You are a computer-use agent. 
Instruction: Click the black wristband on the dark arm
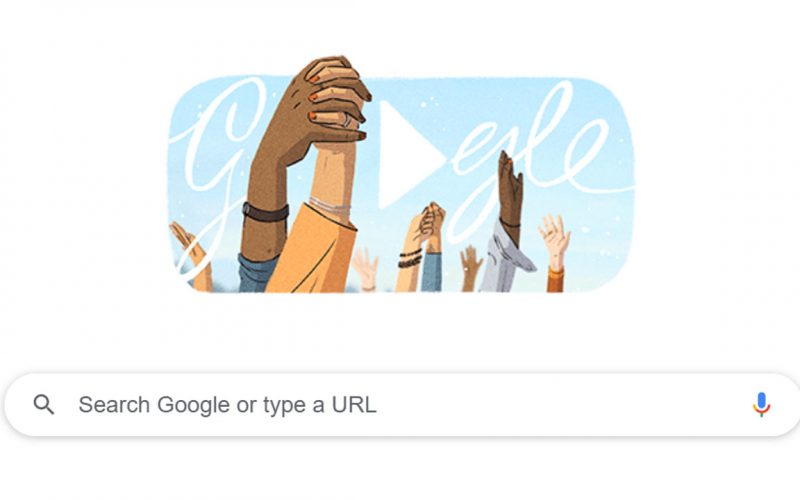[x=265, y=212]
